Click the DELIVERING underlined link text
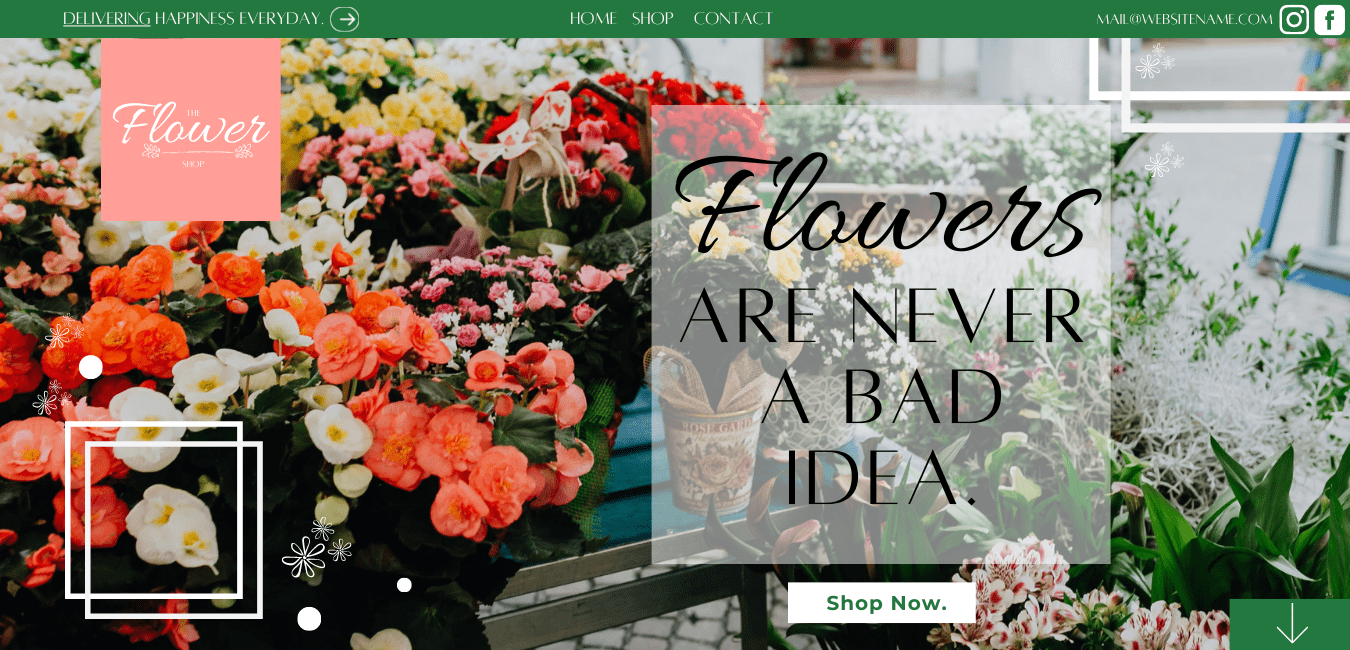 click(107, 19)
